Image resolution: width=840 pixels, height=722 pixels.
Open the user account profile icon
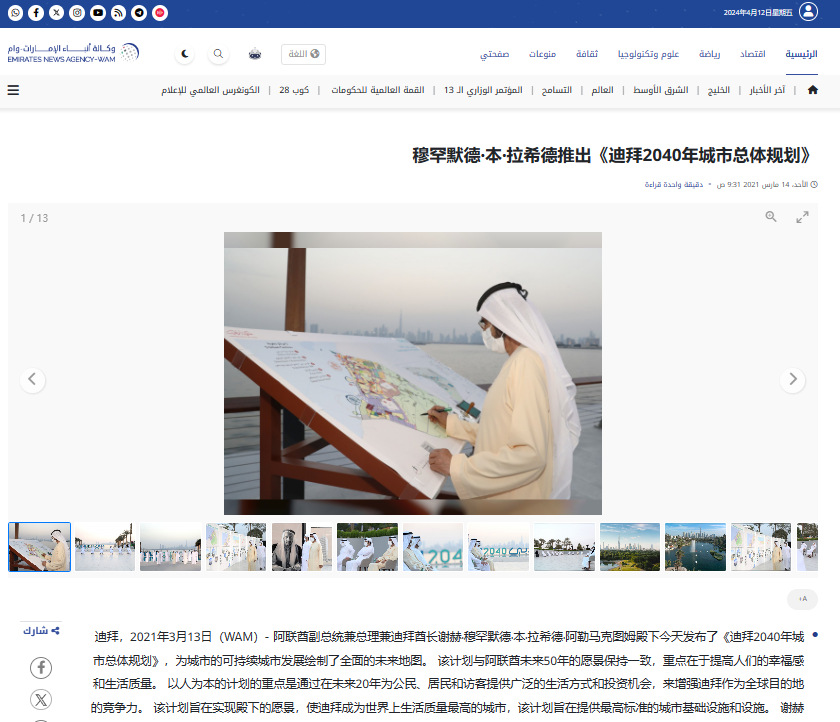(808, 12)
